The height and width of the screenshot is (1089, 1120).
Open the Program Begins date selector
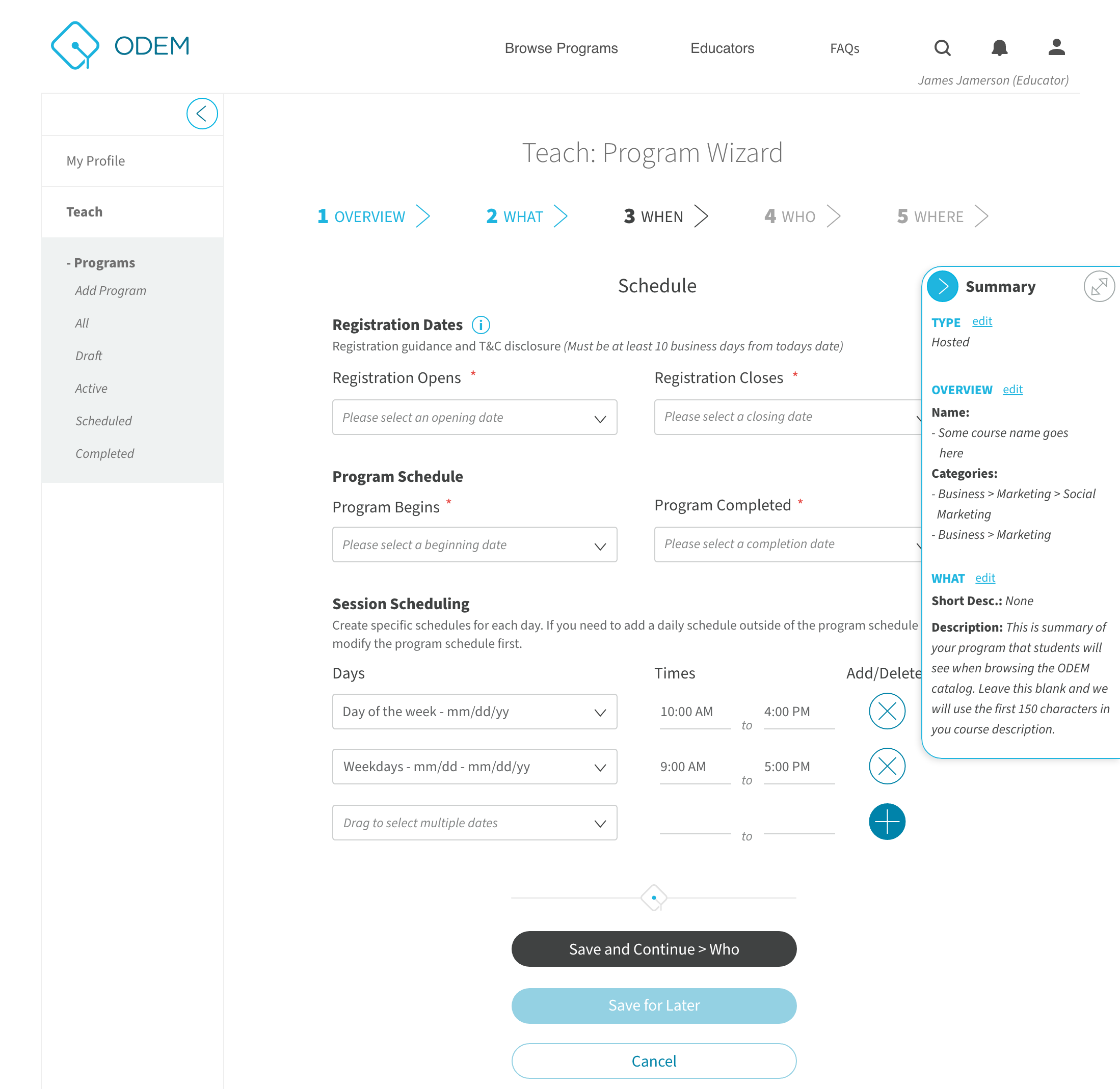474,544
